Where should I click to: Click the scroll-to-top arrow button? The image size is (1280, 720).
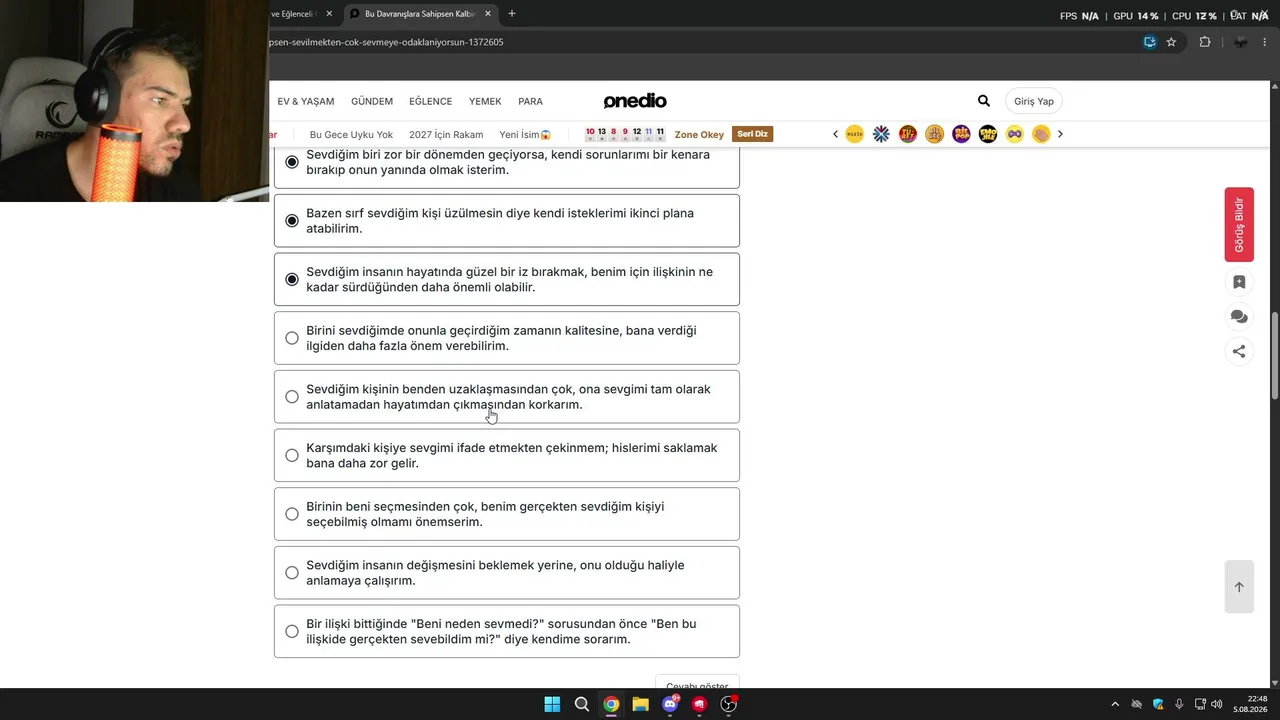pyautogui.click(x=1239, y=587)
